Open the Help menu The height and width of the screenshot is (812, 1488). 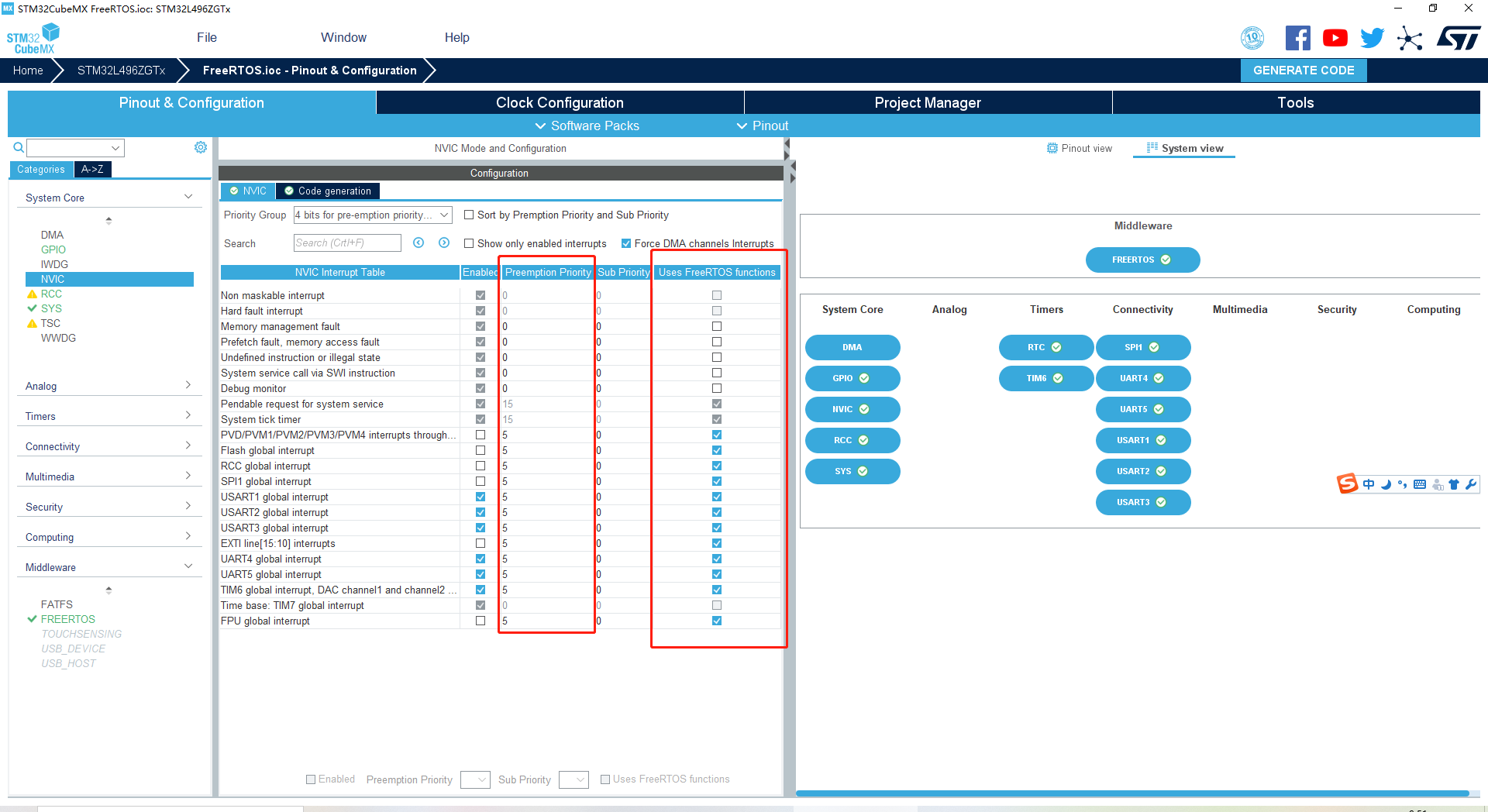(456, 37)
